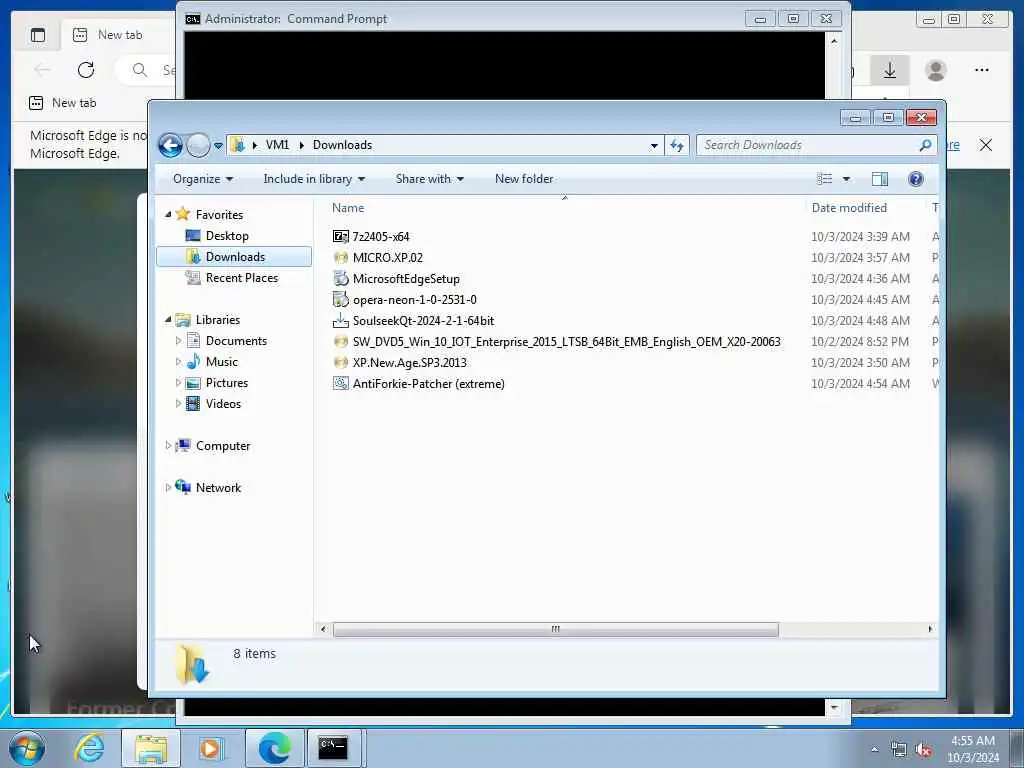The image size is (1024, 768).
Task: Open the Share with menu
Action: (x=429, y=179)
